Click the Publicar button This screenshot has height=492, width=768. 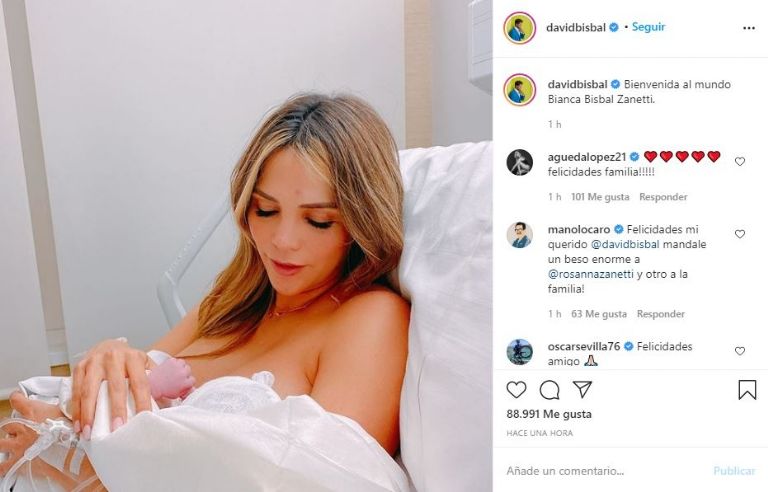[734, 471]
